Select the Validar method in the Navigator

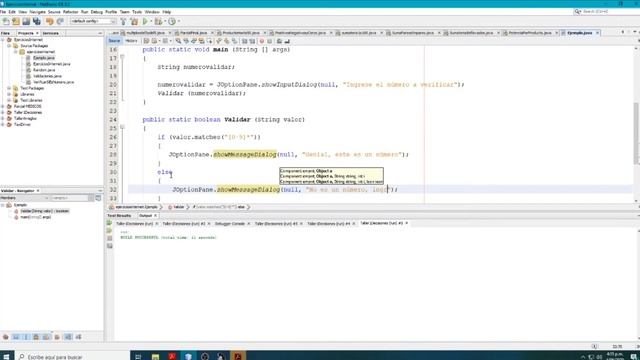point(44,211)
